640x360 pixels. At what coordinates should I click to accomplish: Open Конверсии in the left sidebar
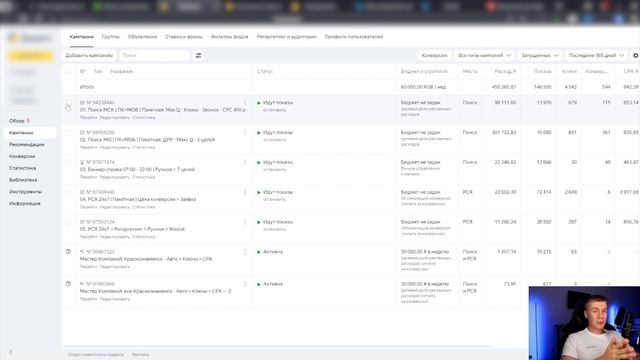pos(22,156)
